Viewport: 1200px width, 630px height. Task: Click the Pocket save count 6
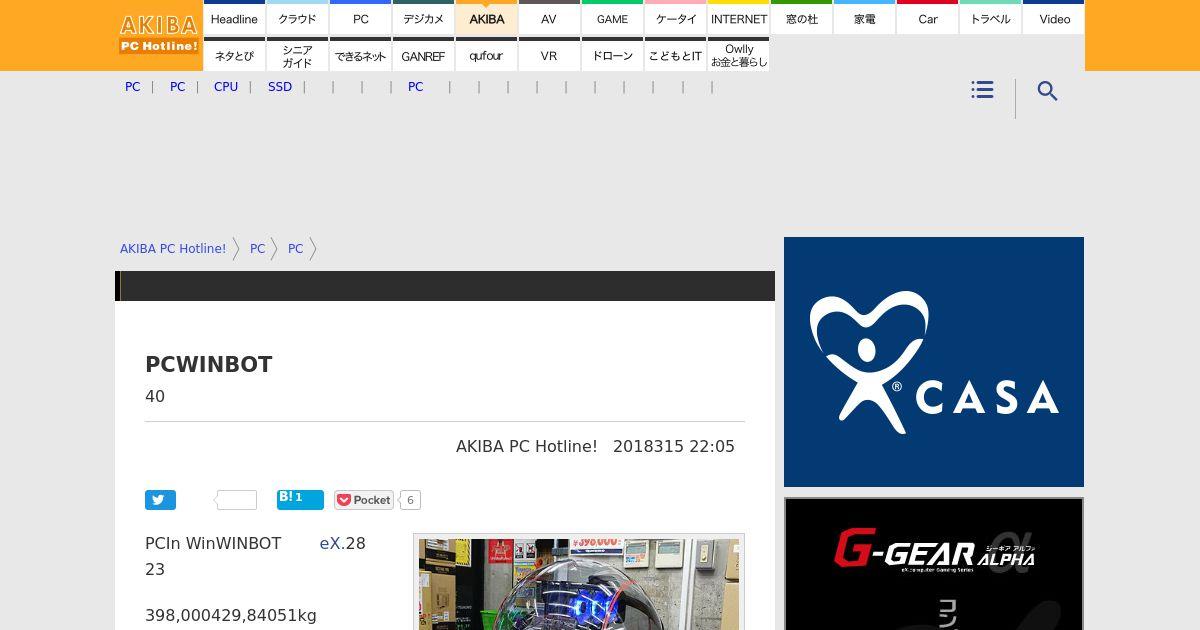pyautogui.click(x=410, y=500)
